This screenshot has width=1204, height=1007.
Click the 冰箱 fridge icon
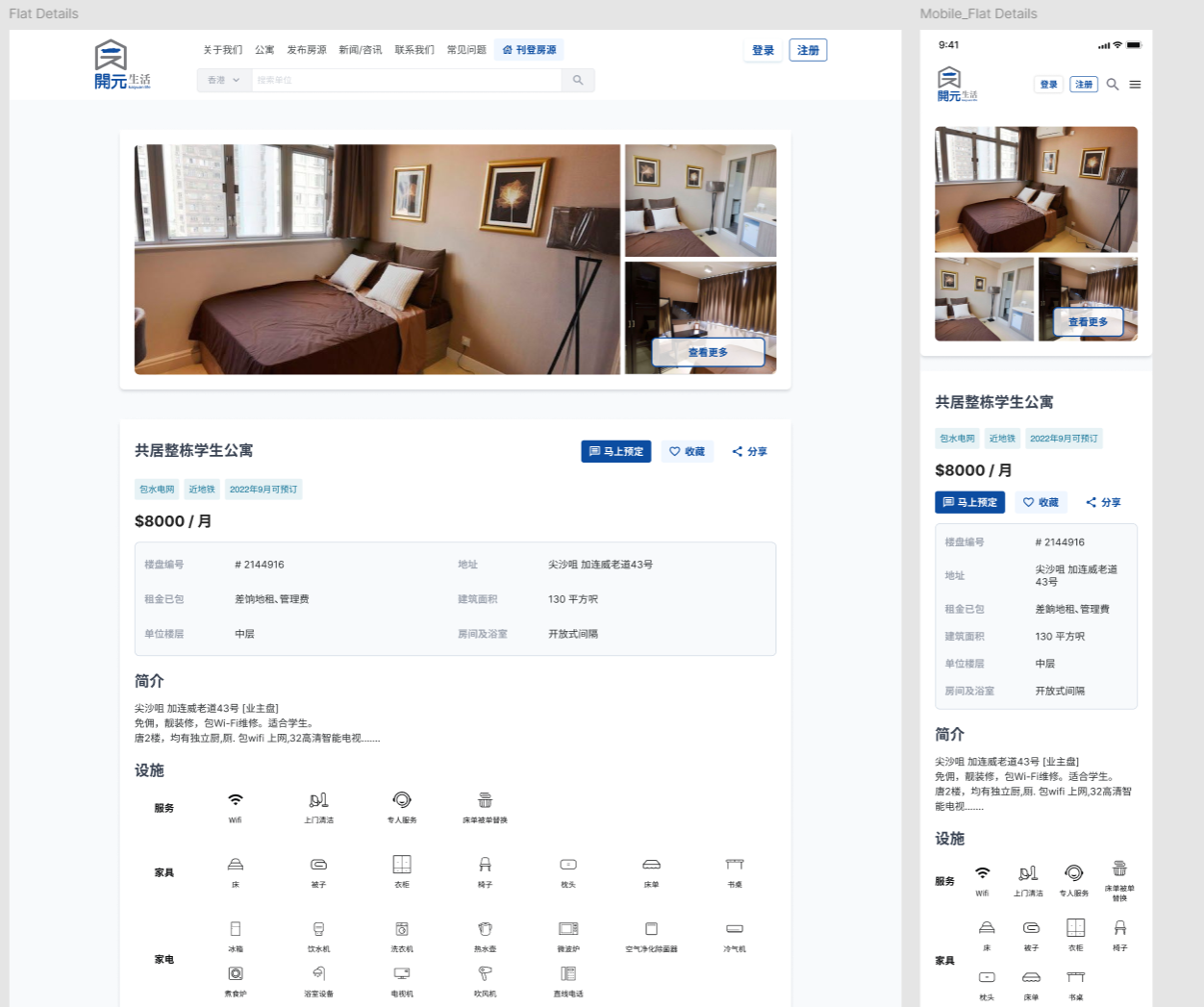pyautogui.click(x=236, y=928)
